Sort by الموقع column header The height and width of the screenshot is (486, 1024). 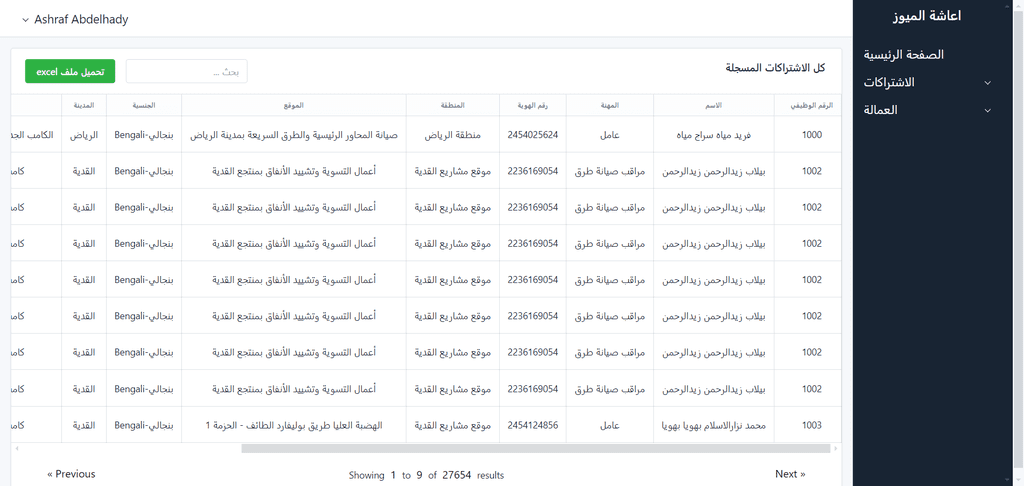(x=294, y=105)
